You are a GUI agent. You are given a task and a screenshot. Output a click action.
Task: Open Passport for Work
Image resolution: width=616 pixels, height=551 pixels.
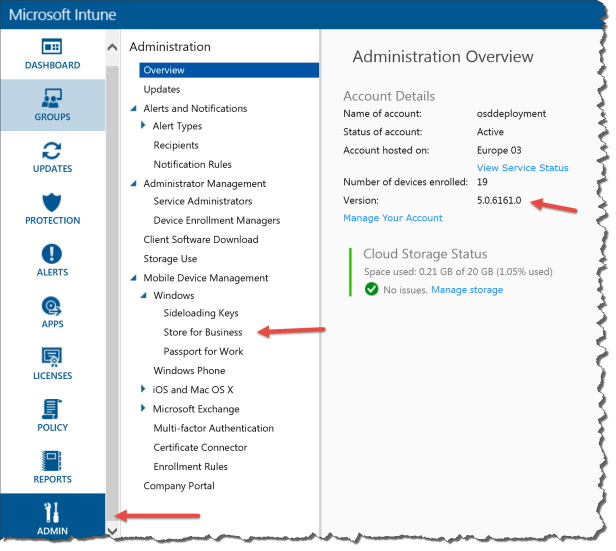point(203,351)
